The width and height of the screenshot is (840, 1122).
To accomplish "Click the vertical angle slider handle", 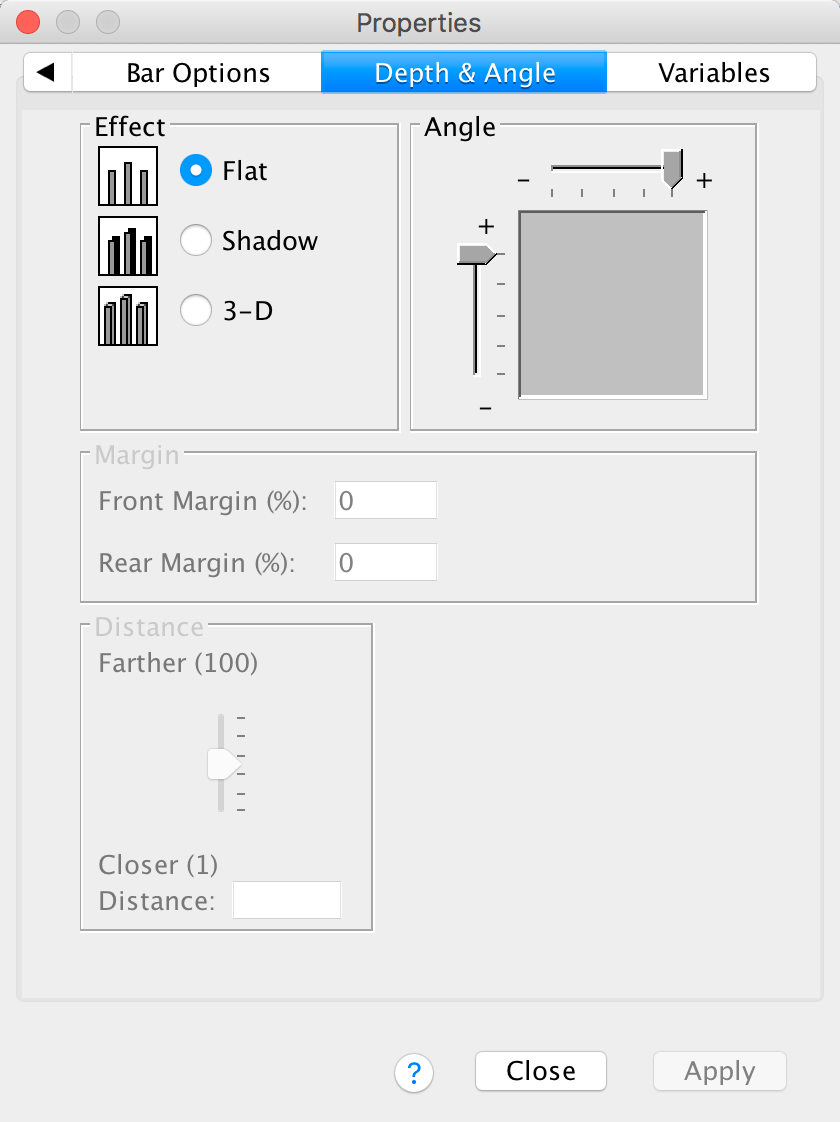I will coord(476,254).
